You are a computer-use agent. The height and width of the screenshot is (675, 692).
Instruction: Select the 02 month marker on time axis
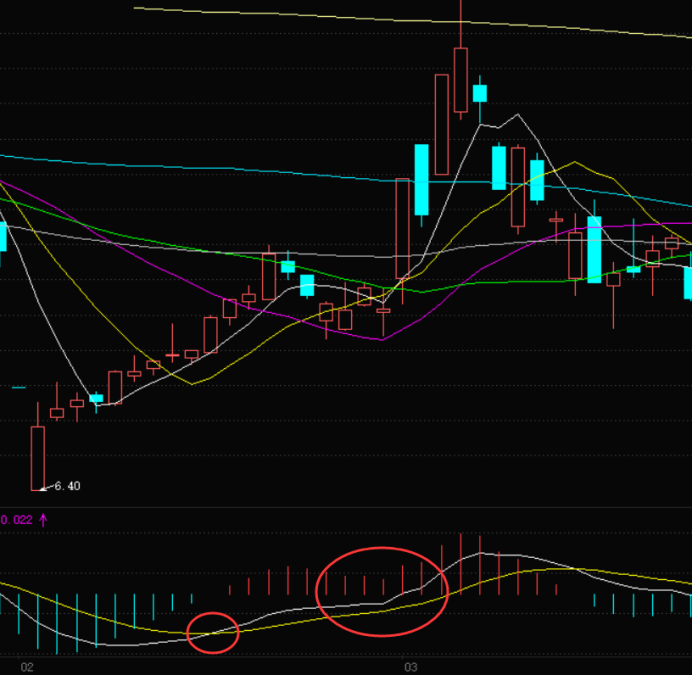[27, 667]
